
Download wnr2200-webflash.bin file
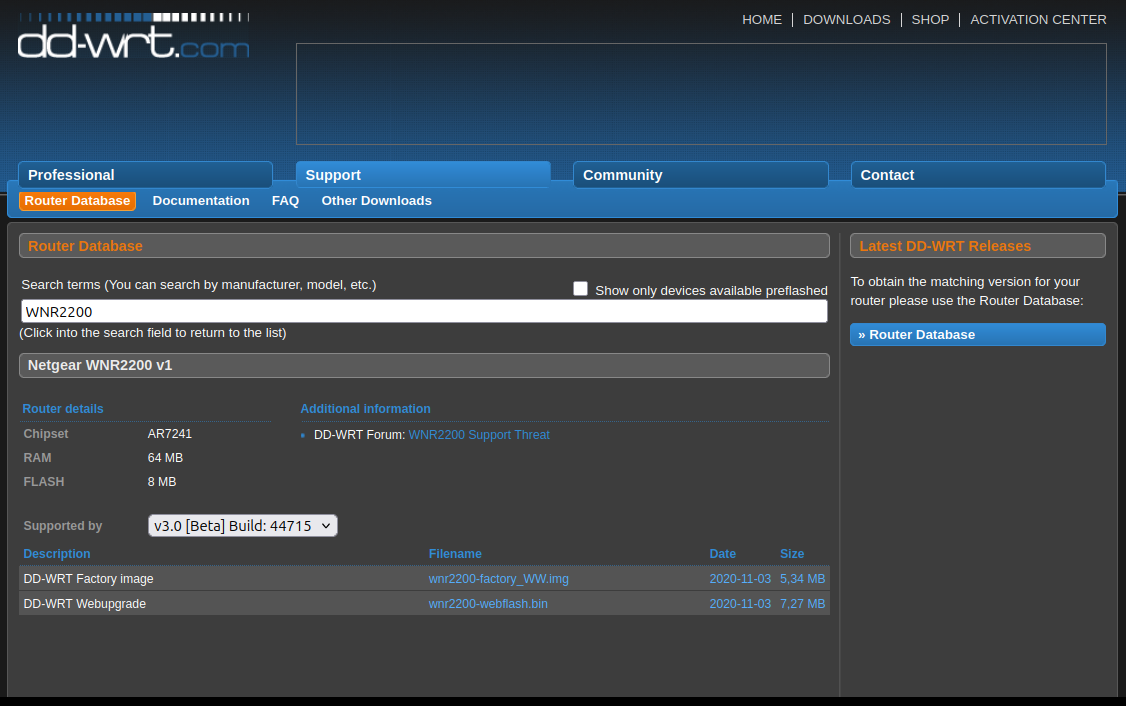[488, 604]
